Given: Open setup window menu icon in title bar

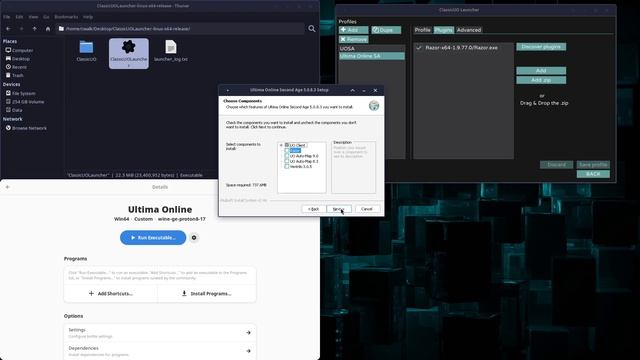Looking at the screenshot, I should [227, 90].
